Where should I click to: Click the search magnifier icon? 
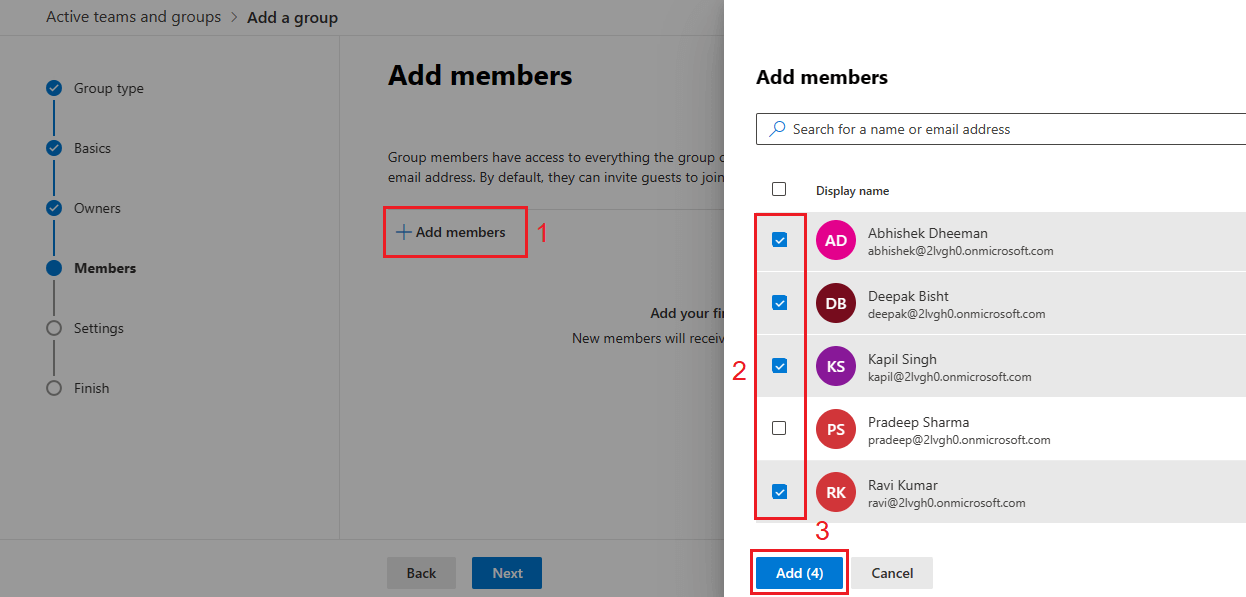777,129
